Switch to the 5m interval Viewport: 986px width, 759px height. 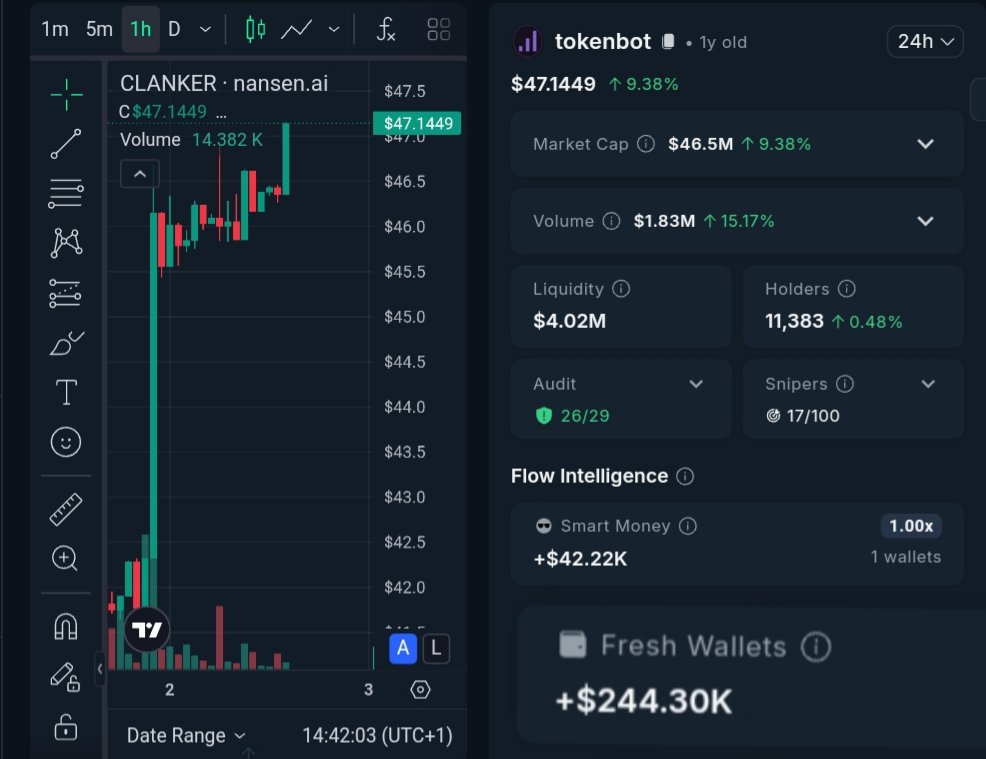pyautogui.click(x=99, y=29)
